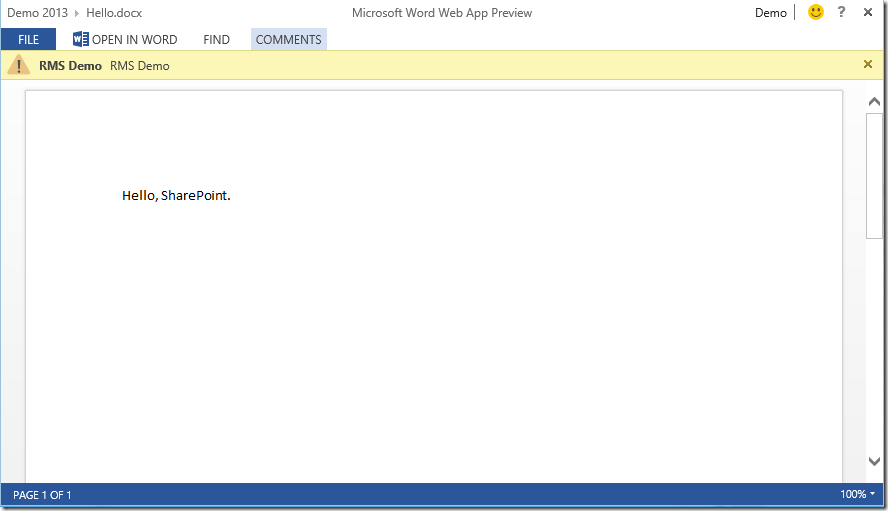Screen dimensions: 888x511
Task: Open the FIND option
Action: tap(216, 40)
